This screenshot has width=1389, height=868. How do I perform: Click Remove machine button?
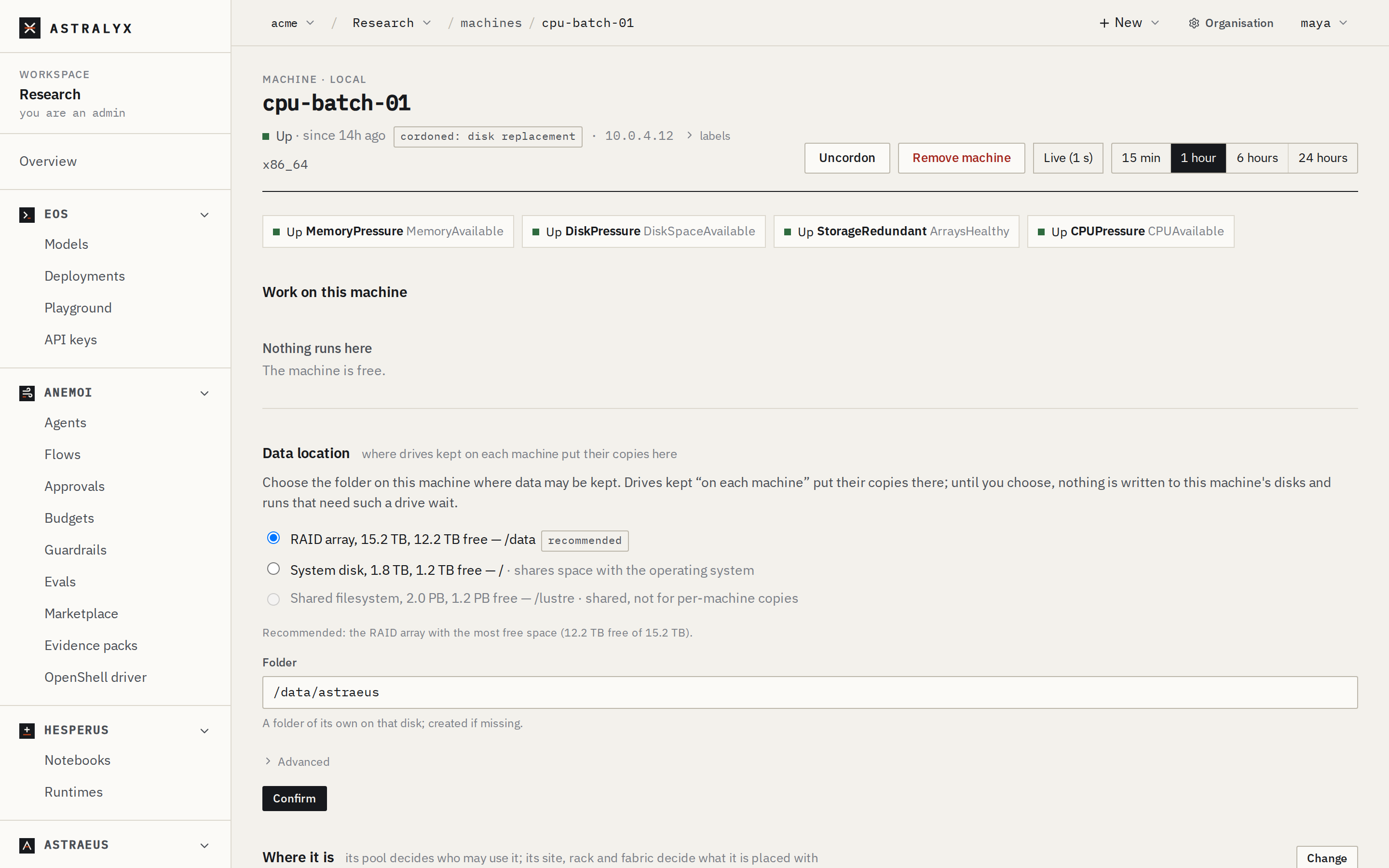pos(961,158)
